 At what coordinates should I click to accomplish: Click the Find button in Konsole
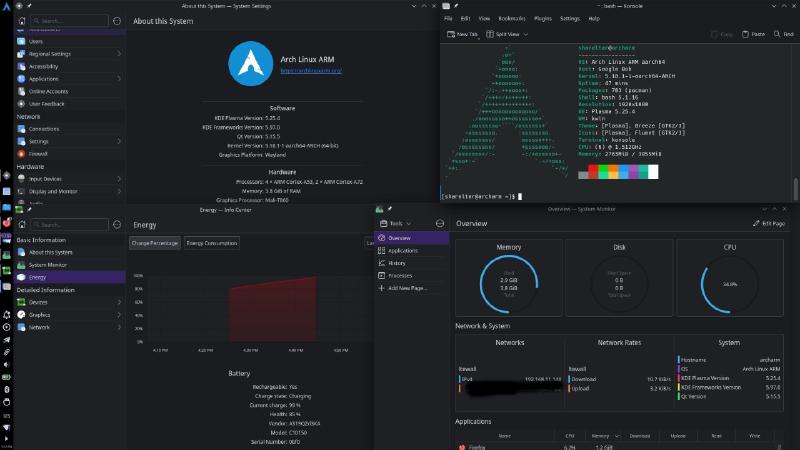pos(784,34)
